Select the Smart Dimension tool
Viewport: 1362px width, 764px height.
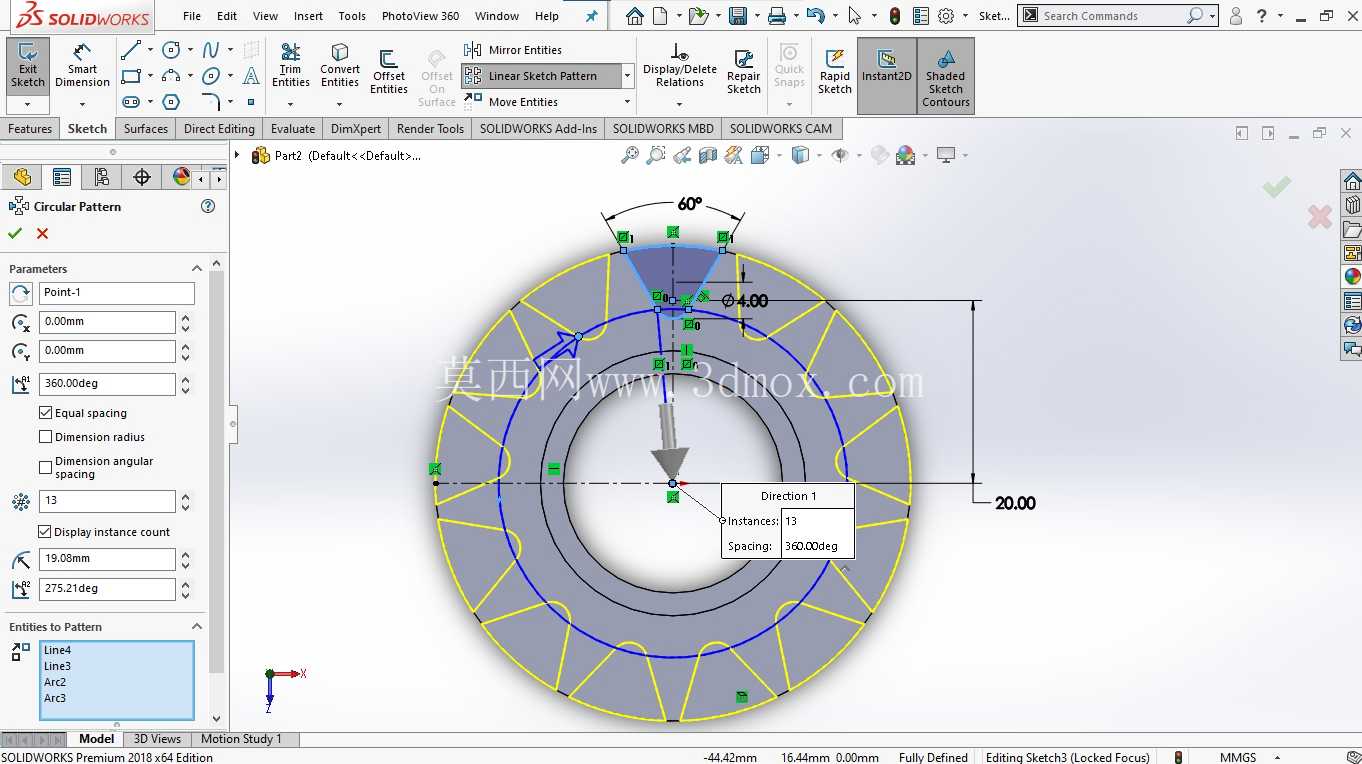pyautogui.click(x=82, y=67)
